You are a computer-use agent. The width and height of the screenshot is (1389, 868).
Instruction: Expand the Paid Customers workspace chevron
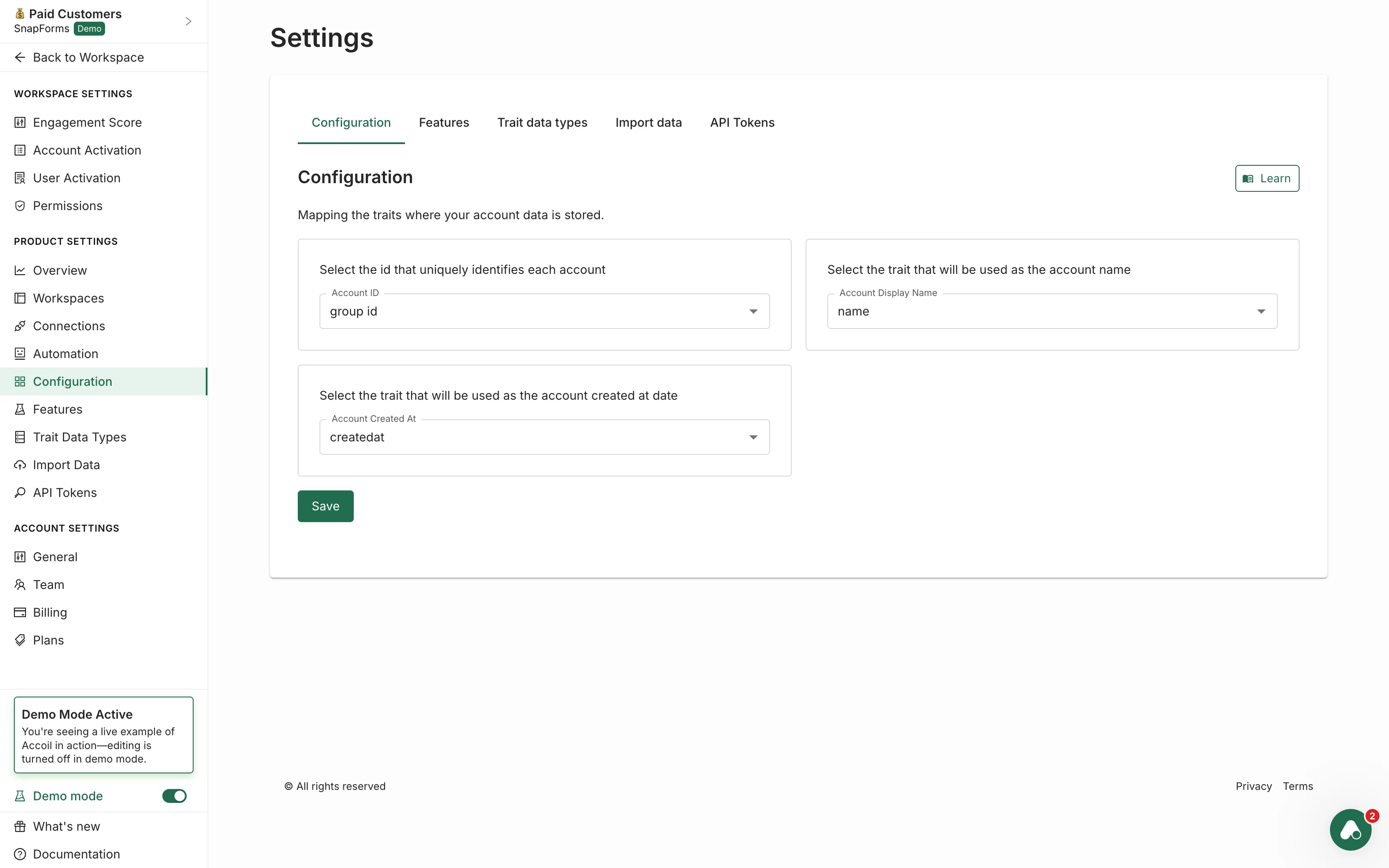pos(188,21)
